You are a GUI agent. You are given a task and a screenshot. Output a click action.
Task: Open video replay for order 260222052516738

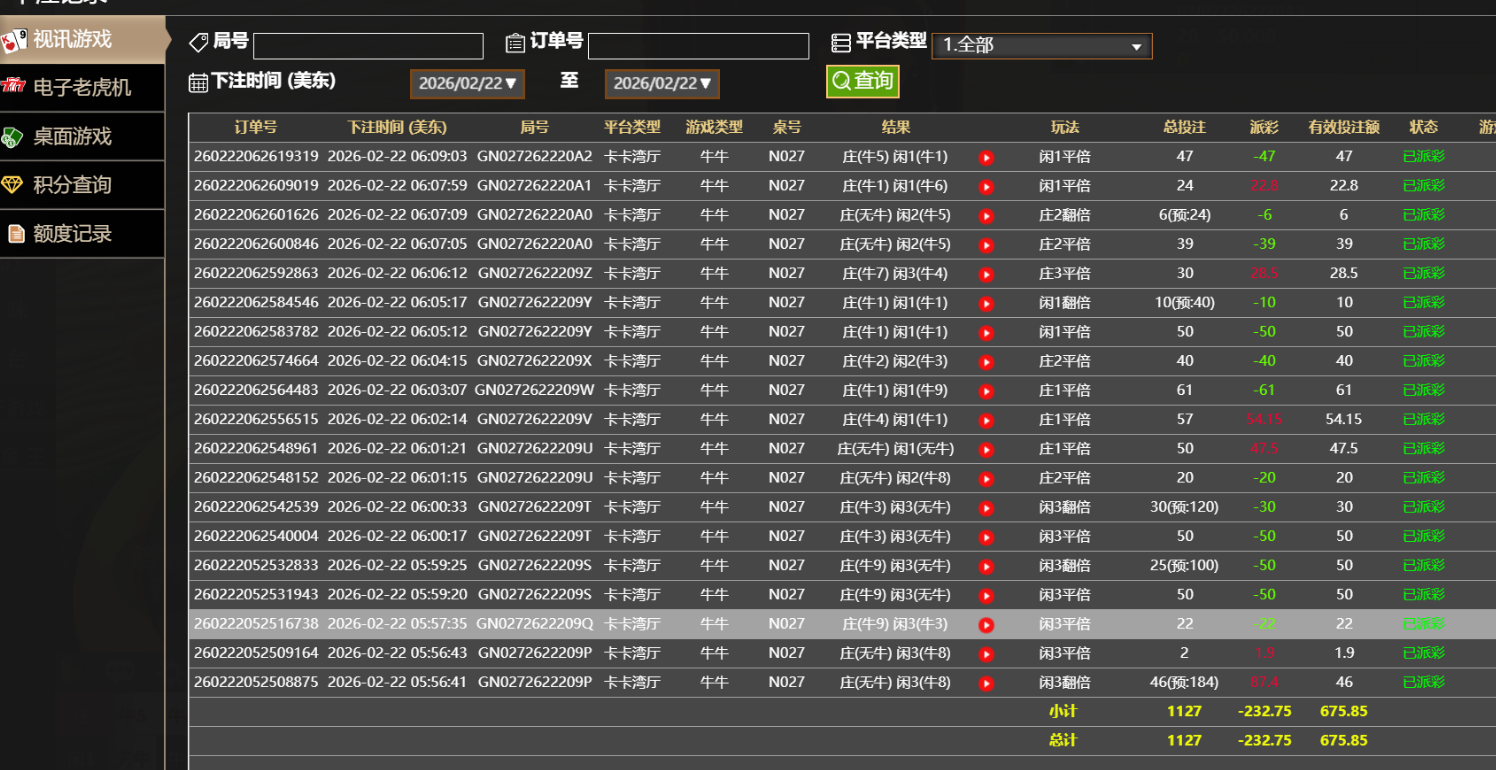(986, 625)
